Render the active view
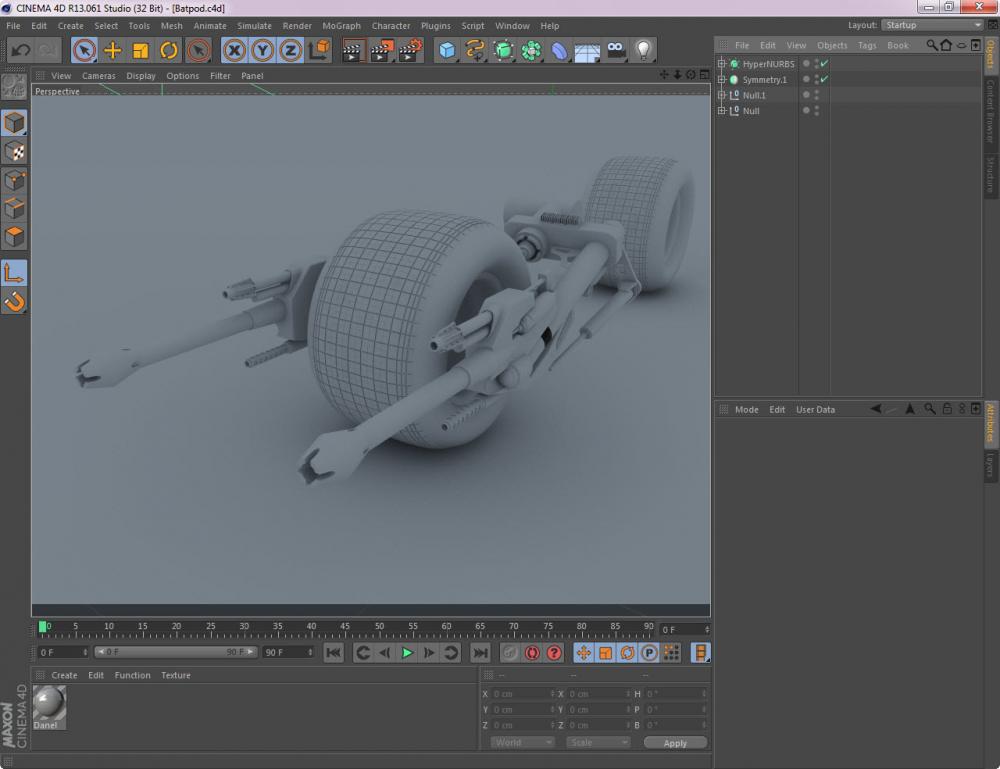The image size is (1000, 769). pos(352,50)
